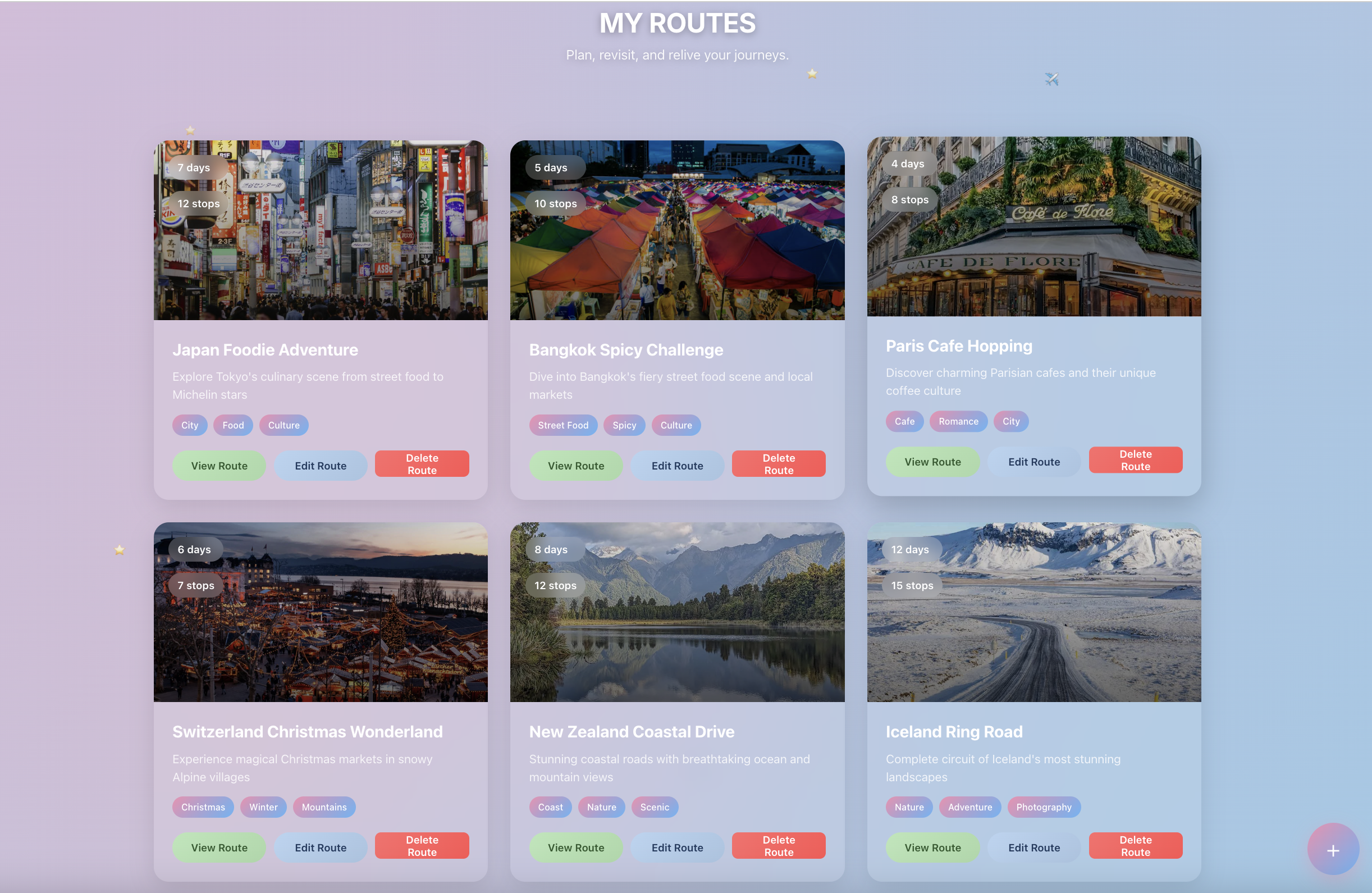
Task: Click the New Zealand Coastal Drive heading
Action: point(631,731)
